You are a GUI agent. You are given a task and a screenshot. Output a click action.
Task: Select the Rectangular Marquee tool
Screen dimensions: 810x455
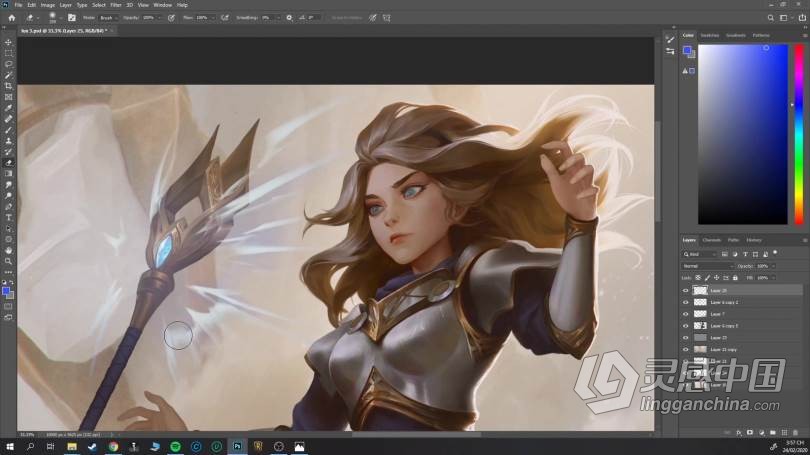[x=8, y=53]
